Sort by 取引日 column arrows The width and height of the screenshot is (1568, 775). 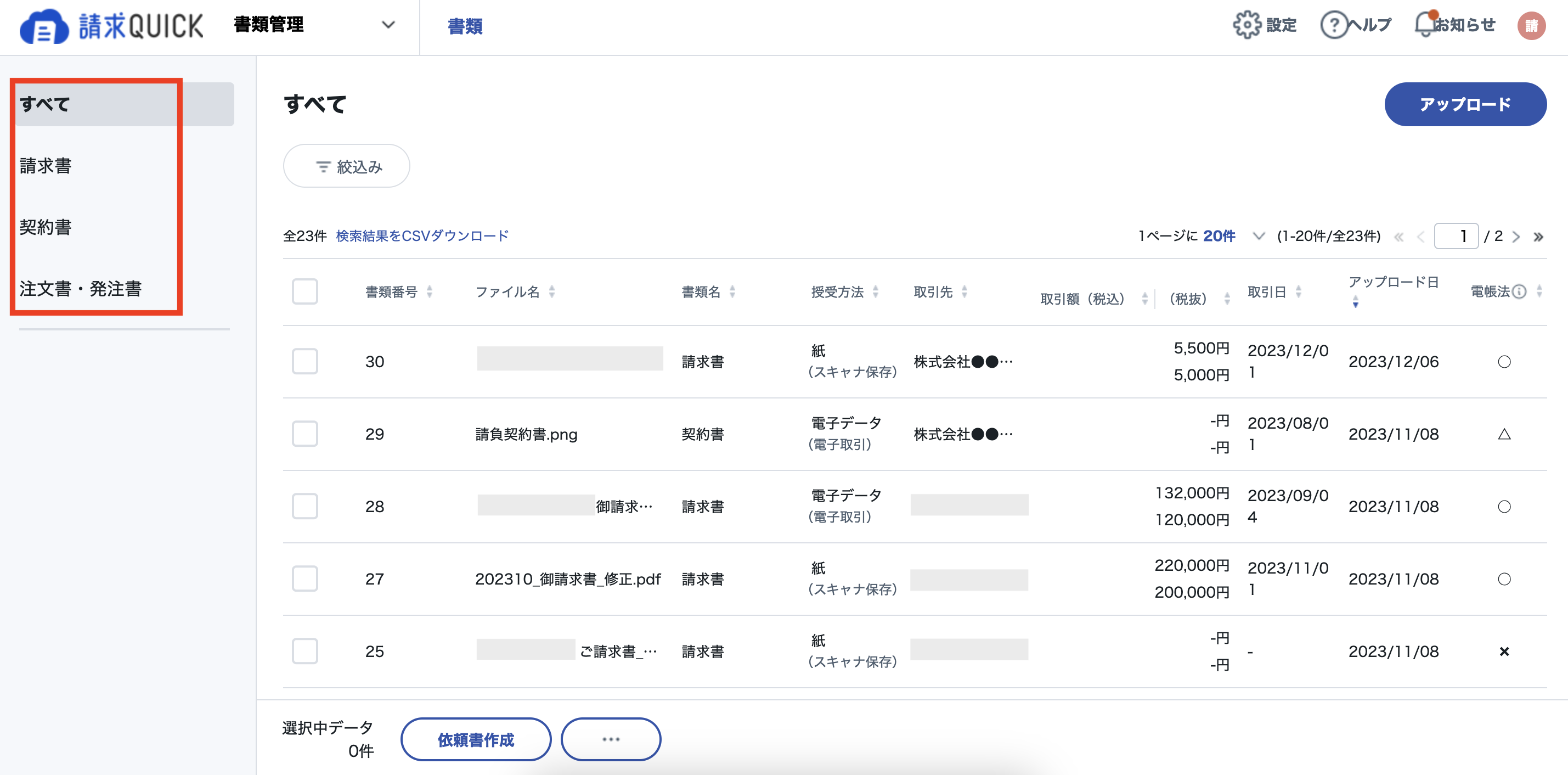1299,291
